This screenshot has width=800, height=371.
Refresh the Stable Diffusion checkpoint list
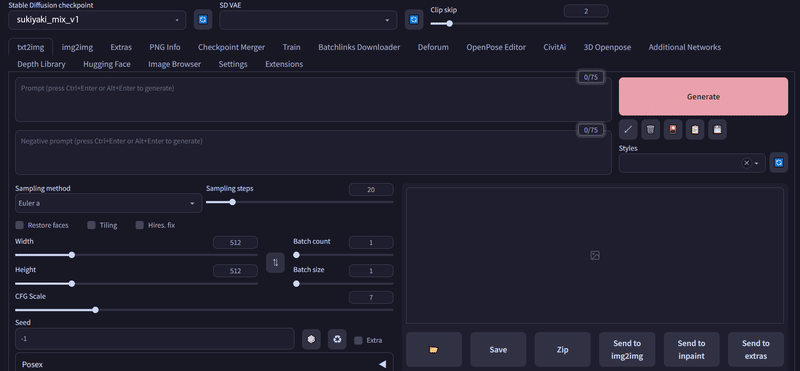click(203, 20)
